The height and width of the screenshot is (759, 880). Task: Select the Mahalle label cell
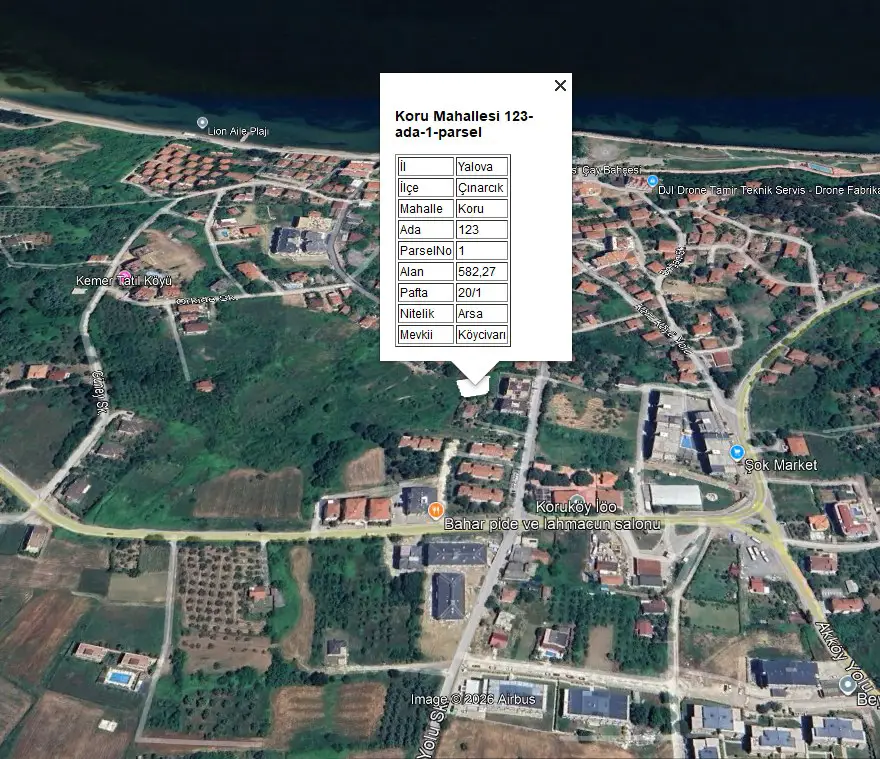click(x=425, y=208)
